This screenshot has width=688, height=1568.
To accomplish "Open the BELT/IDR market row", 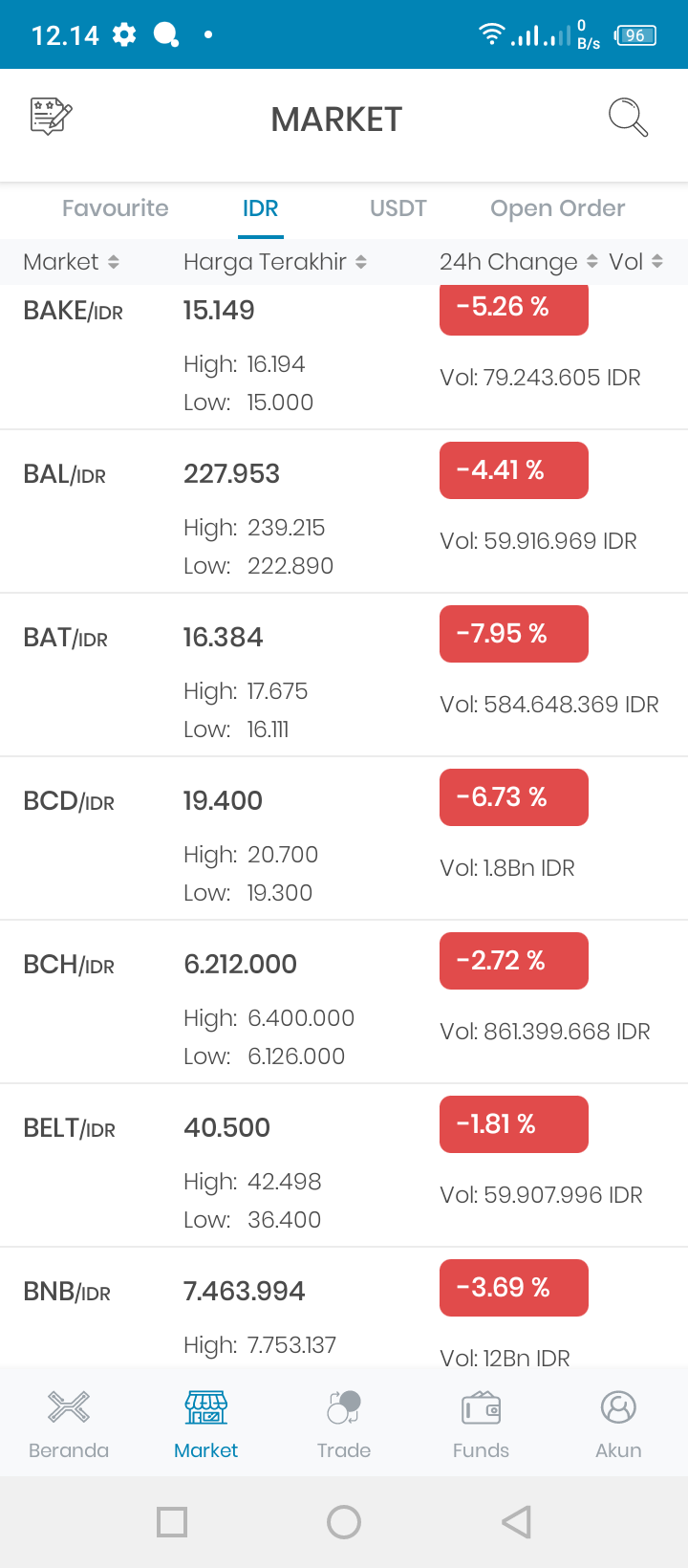I will [344, 1165].
